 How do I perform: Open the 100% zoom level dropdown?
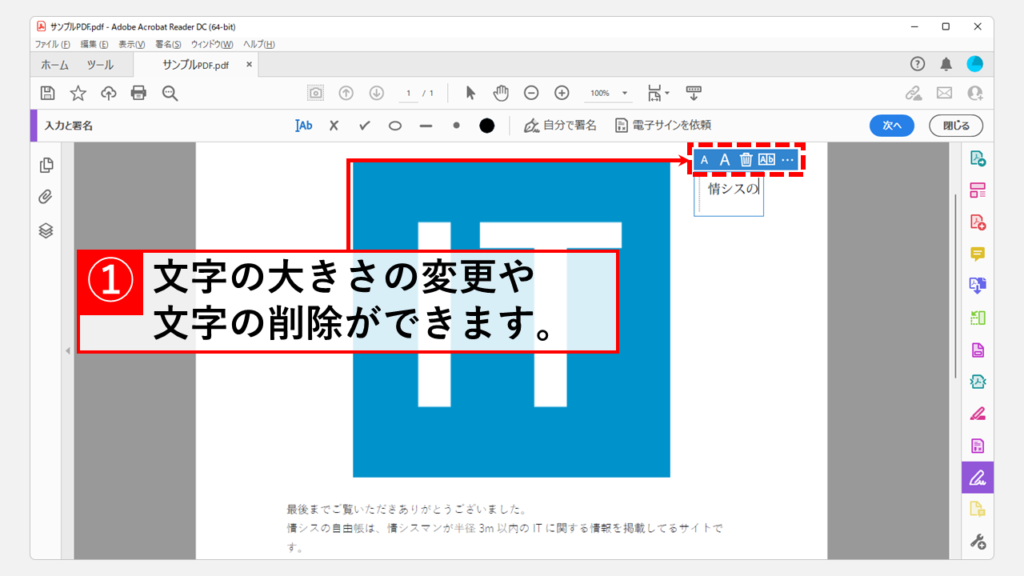point(608,93)
